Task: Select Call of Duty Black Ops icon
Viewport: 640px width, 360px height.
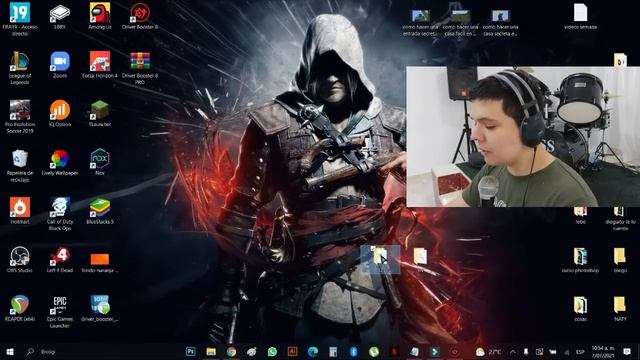Action: [60, 214]
